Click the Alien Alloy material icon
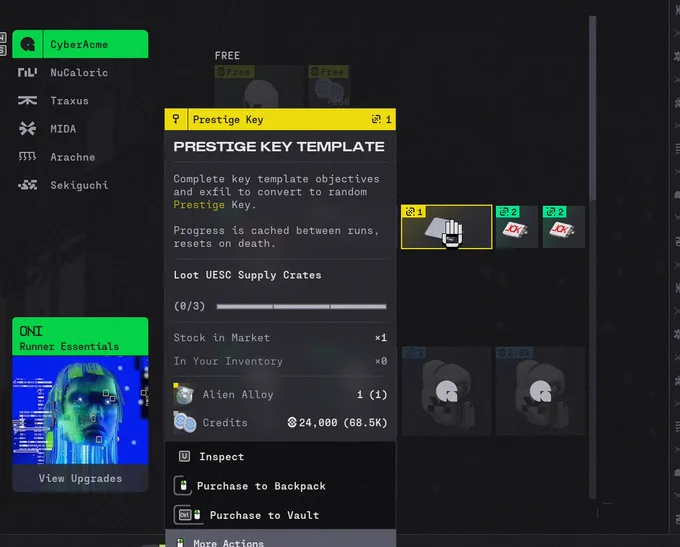This screenshot has height=547, width=680. 185,394
